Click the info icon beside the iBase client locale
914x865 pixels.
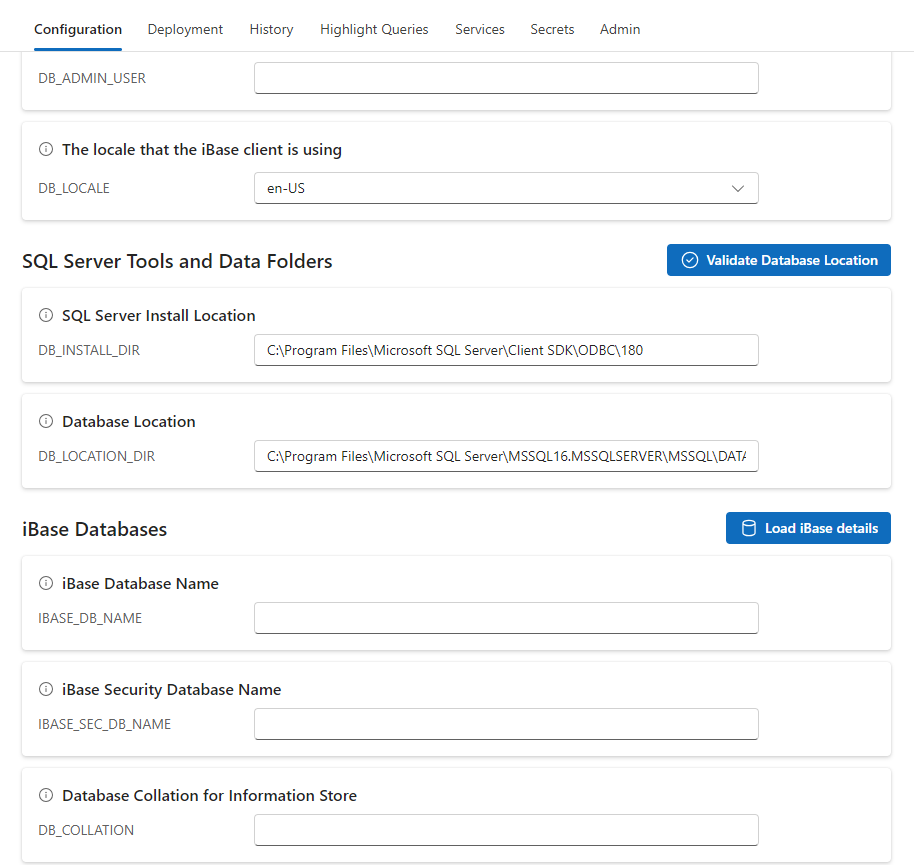tap(46, 149)
